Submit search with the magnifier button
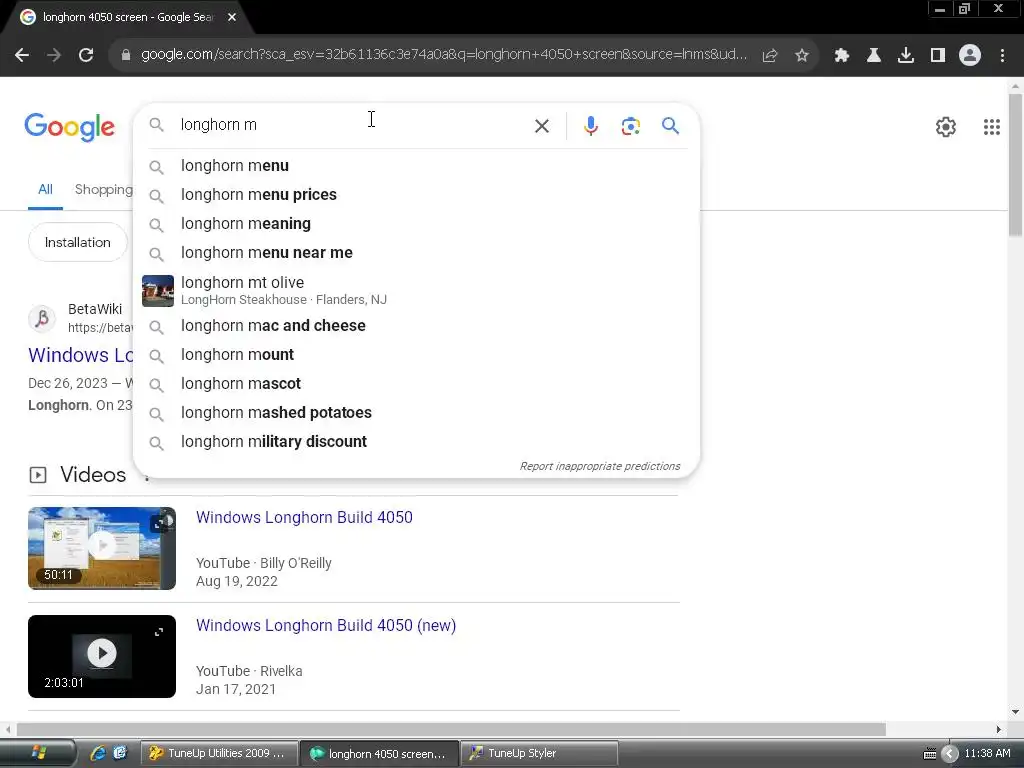Viewport: 1024px width, 768px height. pyautogui.click(x=670, y=125)
